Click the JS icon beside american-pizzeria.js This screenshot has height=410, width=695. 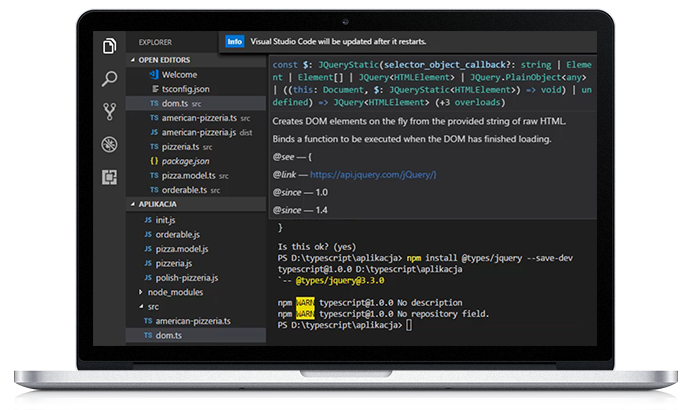coord(154,132)
